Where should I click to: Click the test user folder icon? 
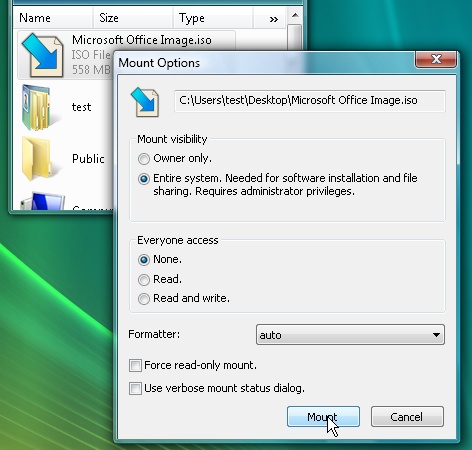coord(37,107)
